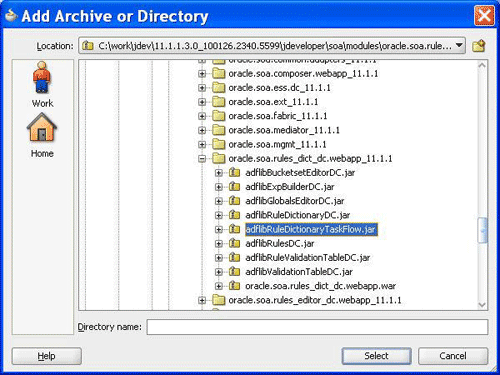The height and width of the screenshot is (375, 500).
Task: Expand adflibBucketsetEditorDC.jar archive node
Action: point(219,173)
